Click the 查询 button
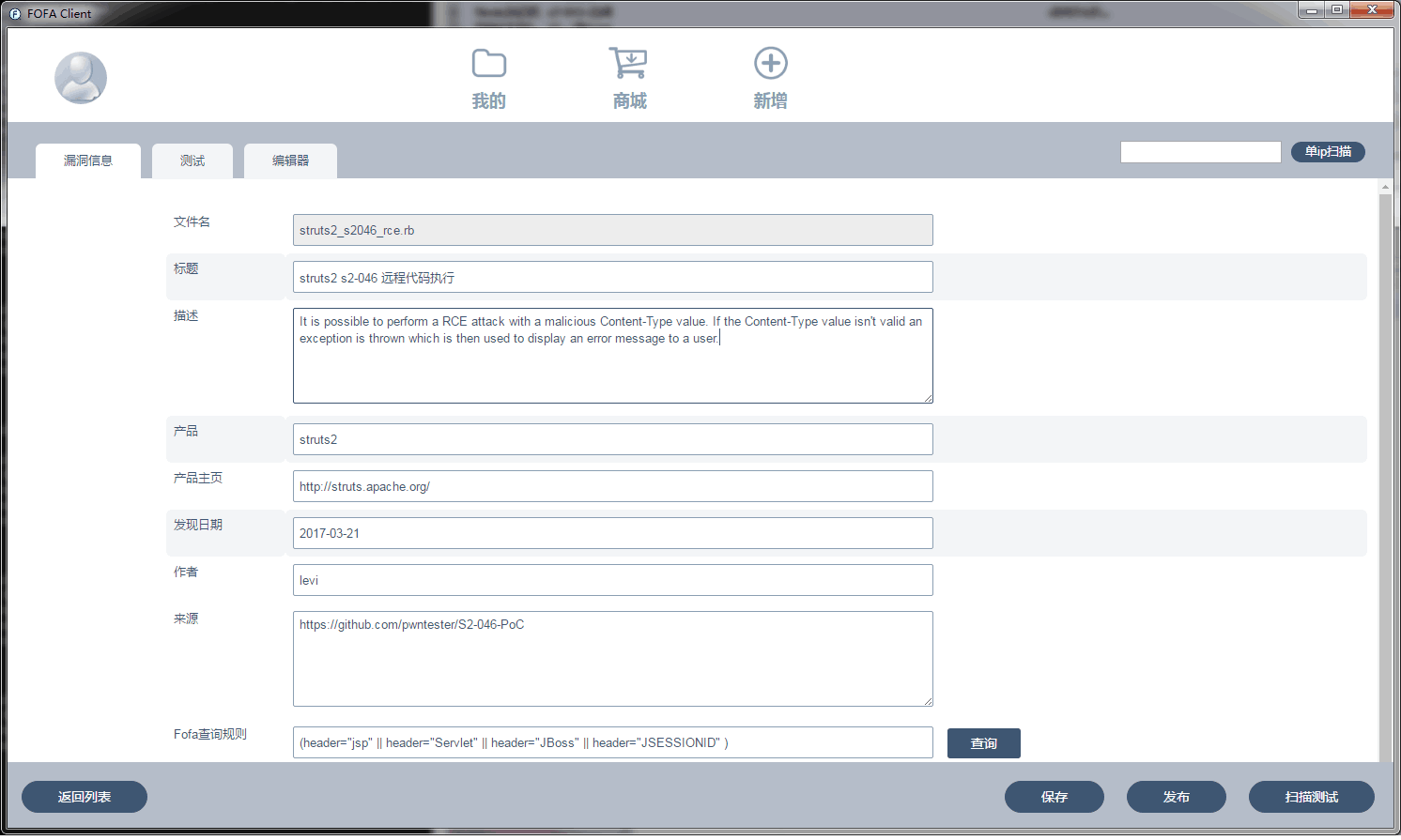Screen dimensions: 1401x840 click(984, 743)
